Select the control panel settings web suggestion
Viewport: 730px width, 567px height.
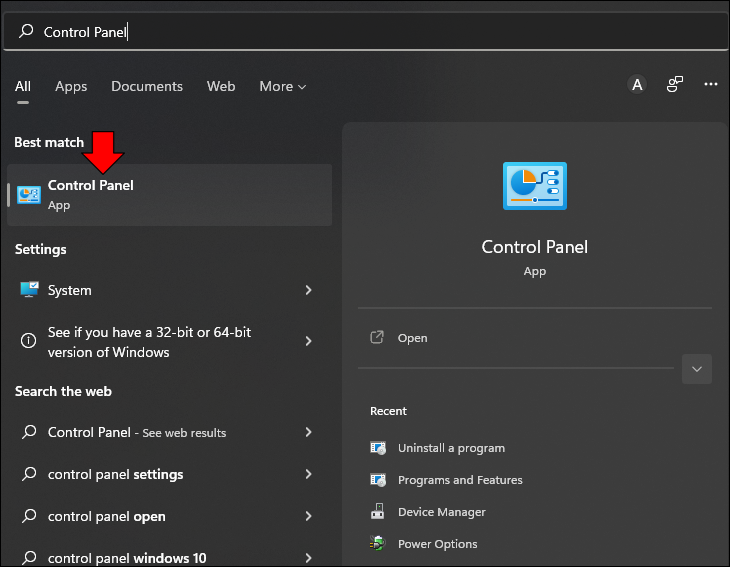click(167, 474)
